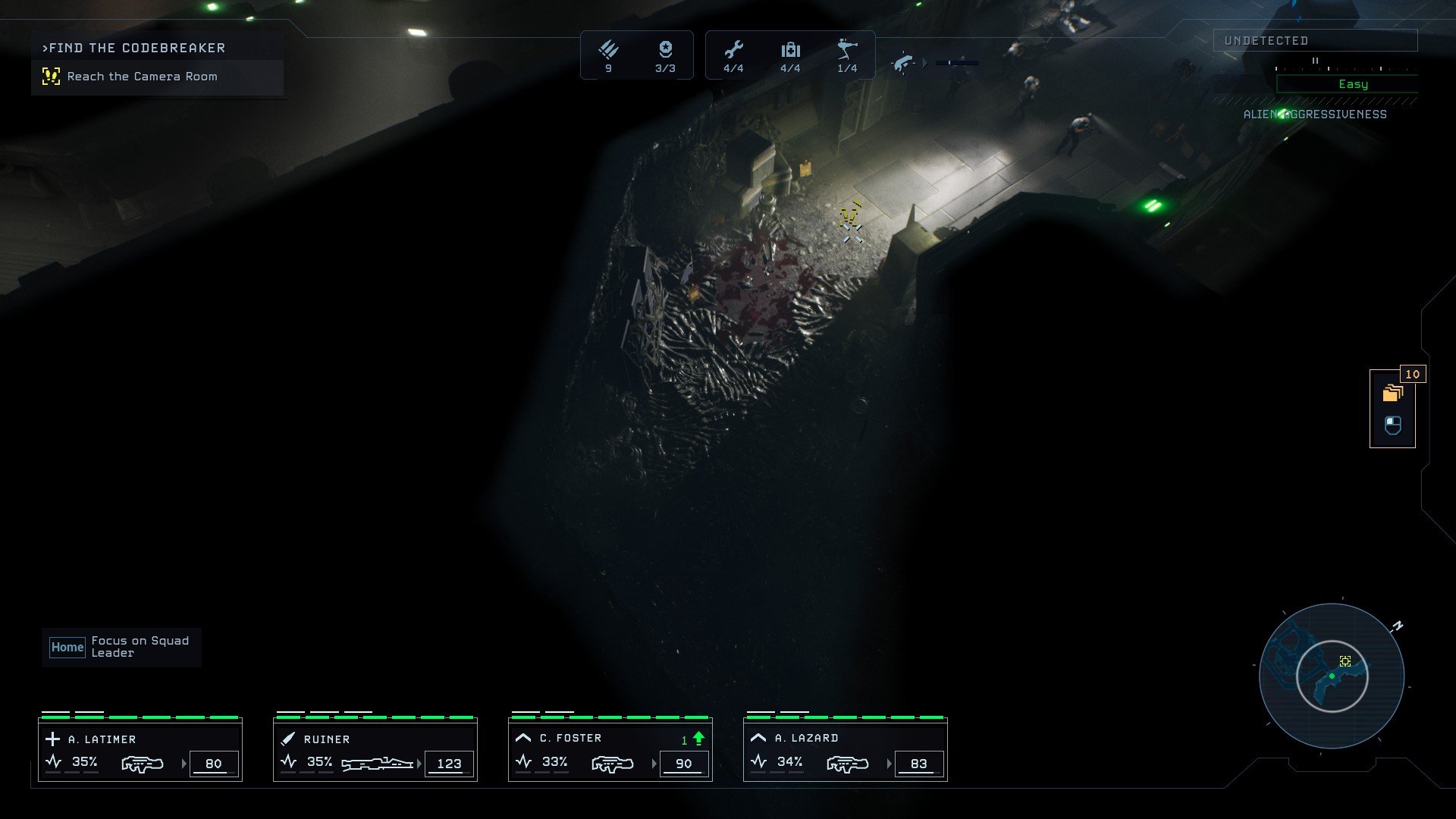Click the UNDETECTED status box
Image resolution: width=1456 pixels, height=819 pixels.
[1315, 40]
